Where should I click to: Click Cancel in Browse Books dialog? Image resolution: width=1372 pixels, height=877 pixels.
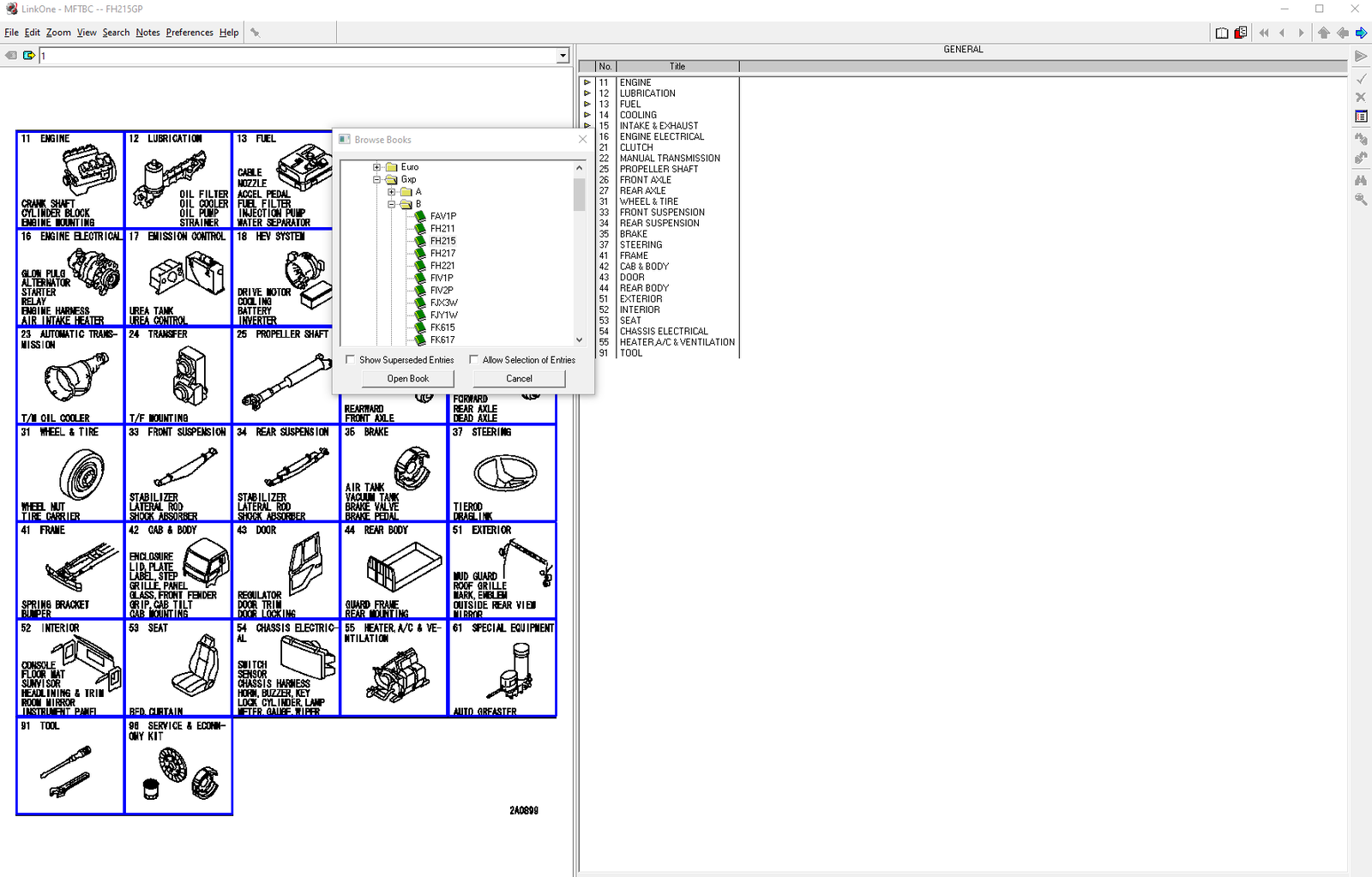click(x=519, y=378)
